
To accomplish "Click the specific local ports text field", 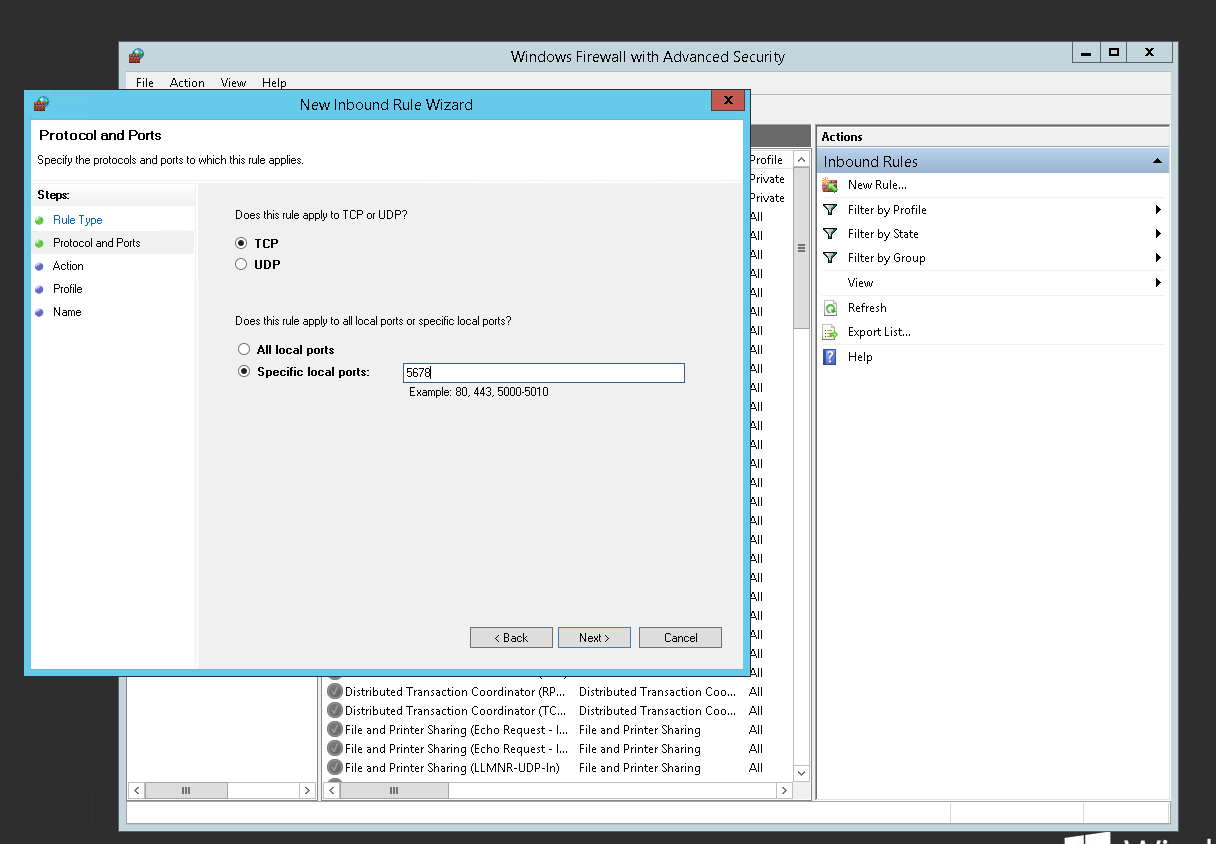I will pyautogui.click(x=543, y=373).
